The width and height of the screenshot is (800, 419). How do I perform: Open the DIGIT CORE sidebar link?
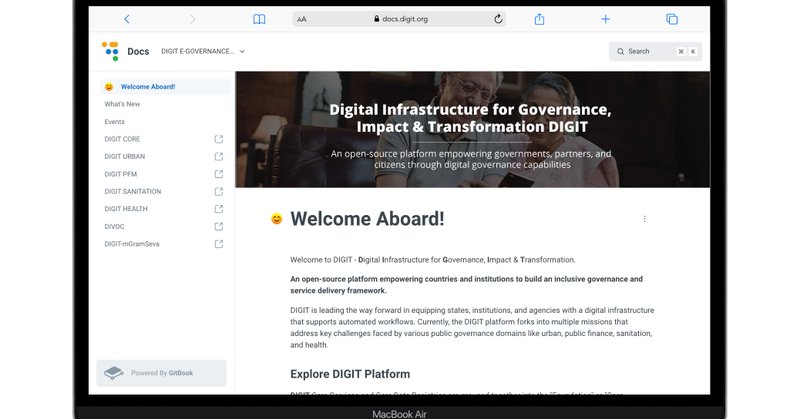(x=122, y=139)
